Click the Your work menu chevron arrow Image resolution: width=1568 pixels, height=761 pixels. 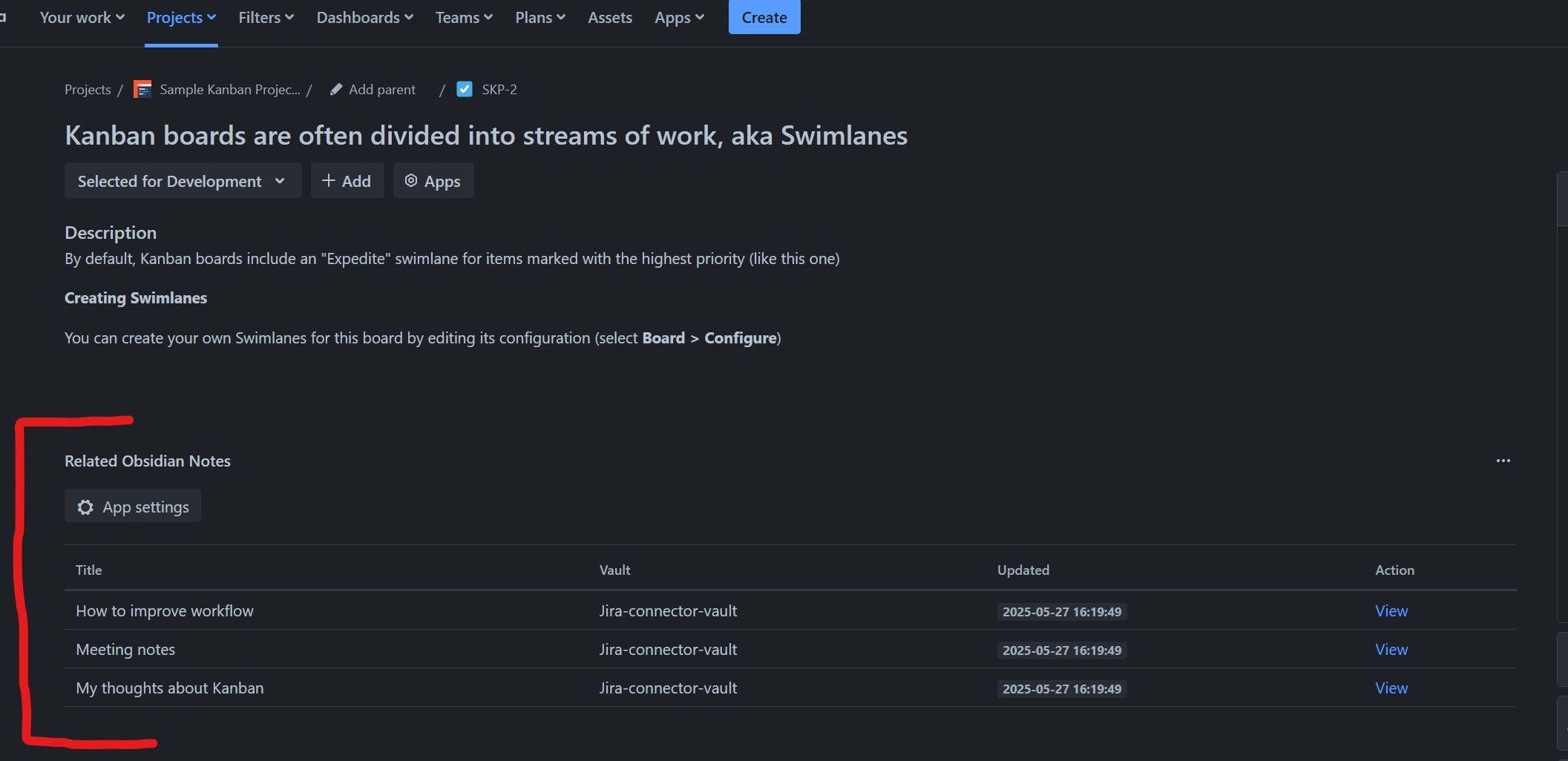(x=120, y=17)
